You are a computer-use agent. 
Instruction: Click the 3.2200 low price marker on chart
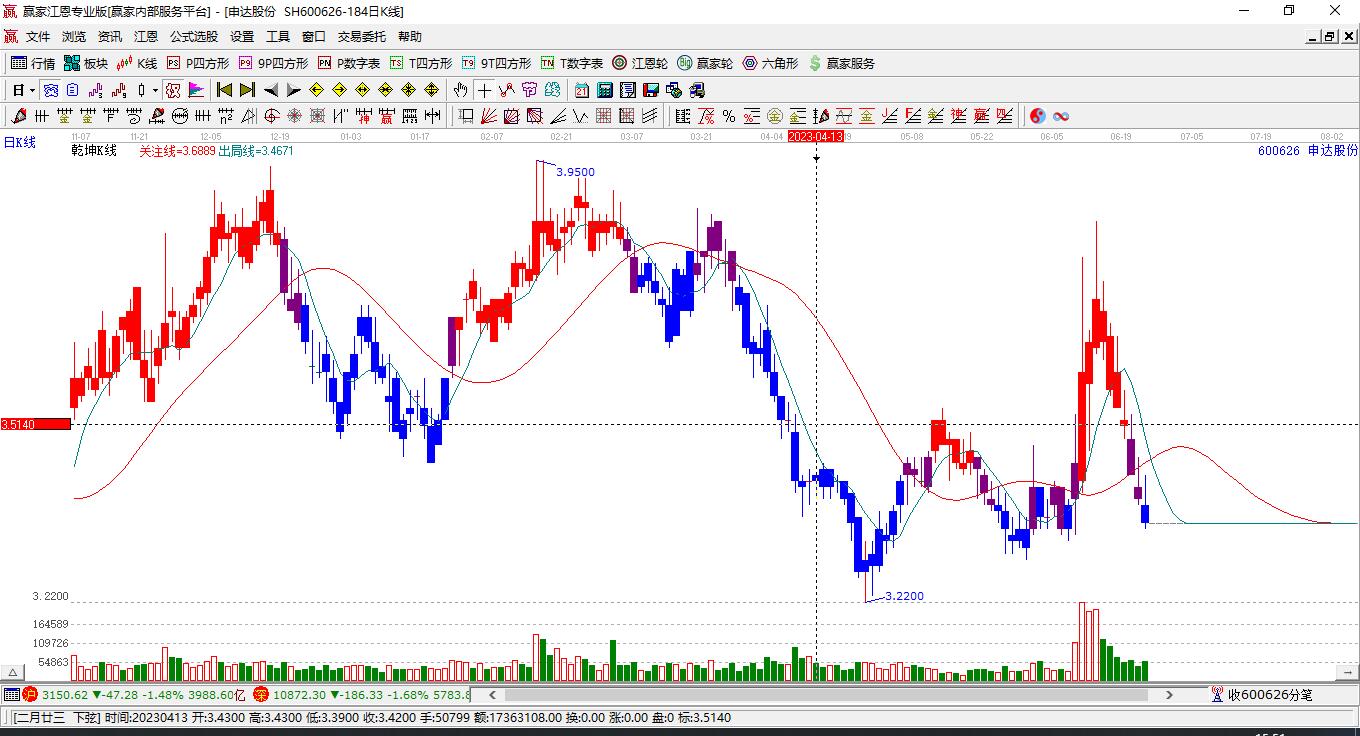pos(905,596)
